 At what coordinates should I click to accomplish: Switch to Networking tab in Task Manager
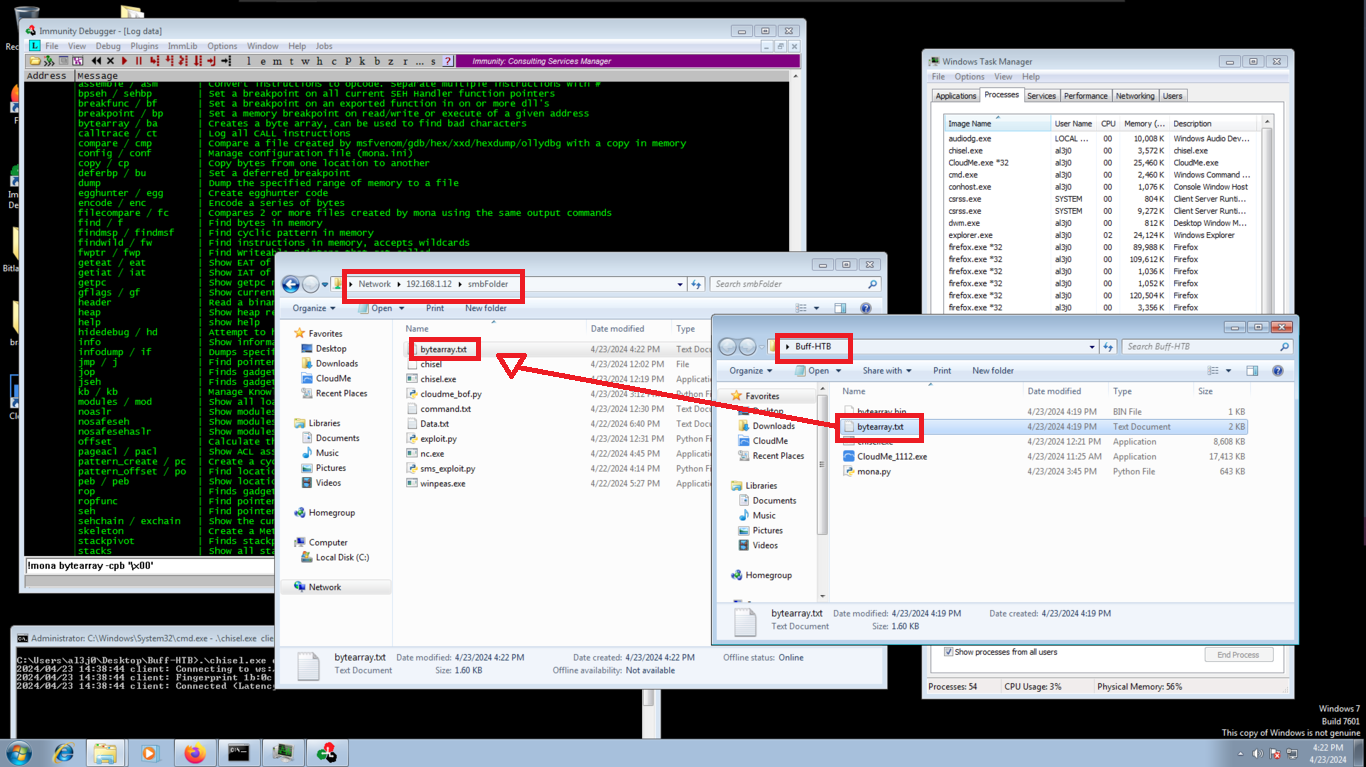pyautogui.click(x=1134, y=96)
